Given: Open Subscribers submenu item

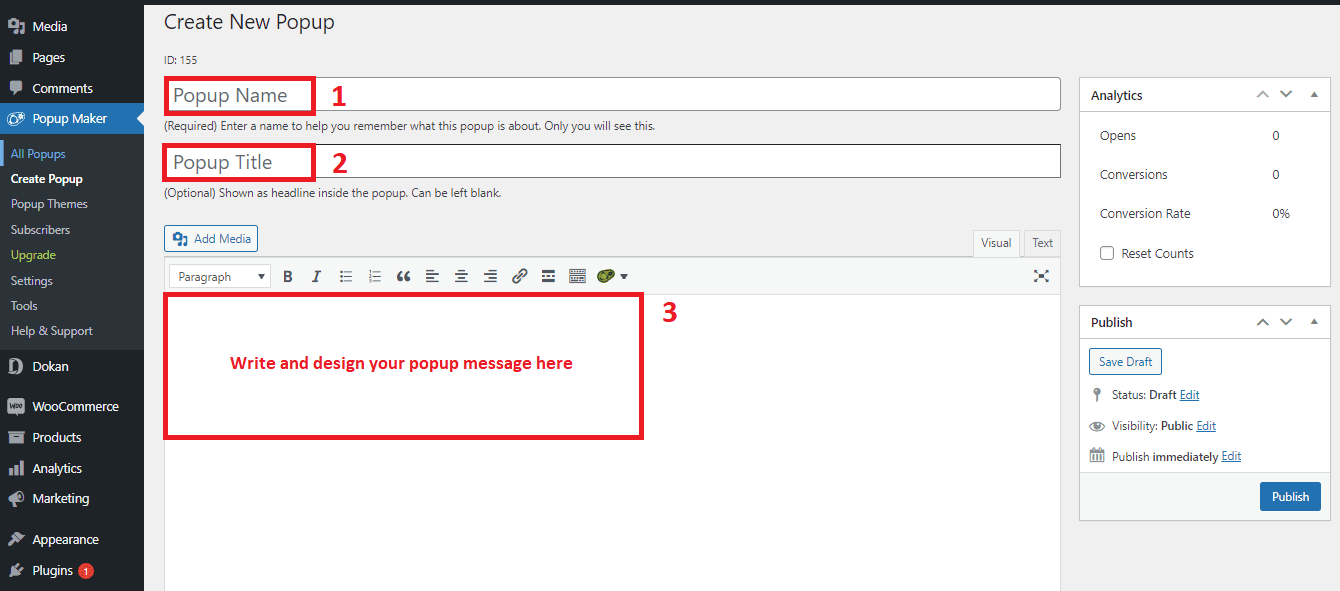Looking at the screenshot, I should pyautogui.click(x=40, y=230).
